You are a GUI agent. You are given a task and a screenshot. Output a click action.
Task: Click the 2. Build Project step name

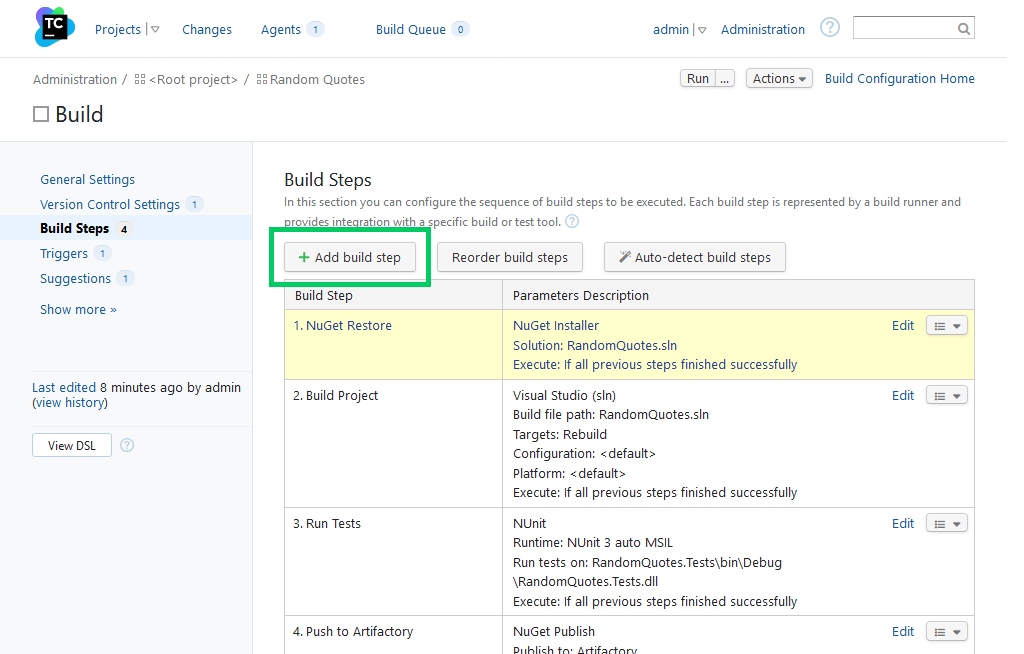(336, 395)
